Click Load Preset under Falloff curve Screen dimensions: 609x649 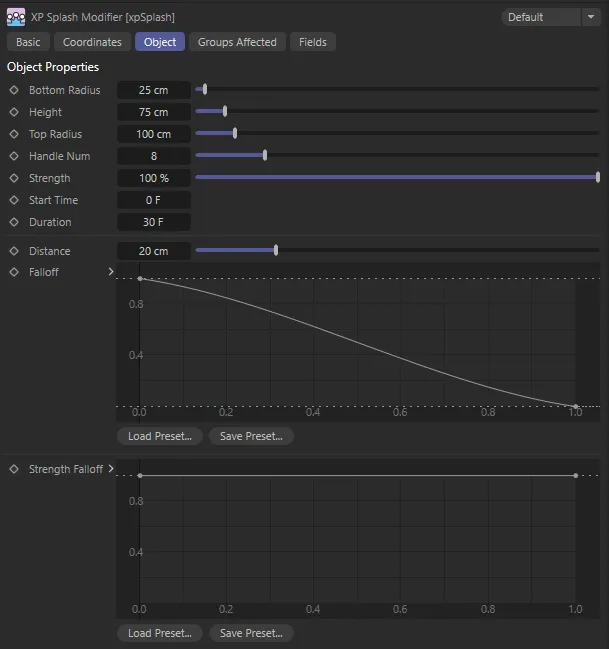click(x=160, y=436)
